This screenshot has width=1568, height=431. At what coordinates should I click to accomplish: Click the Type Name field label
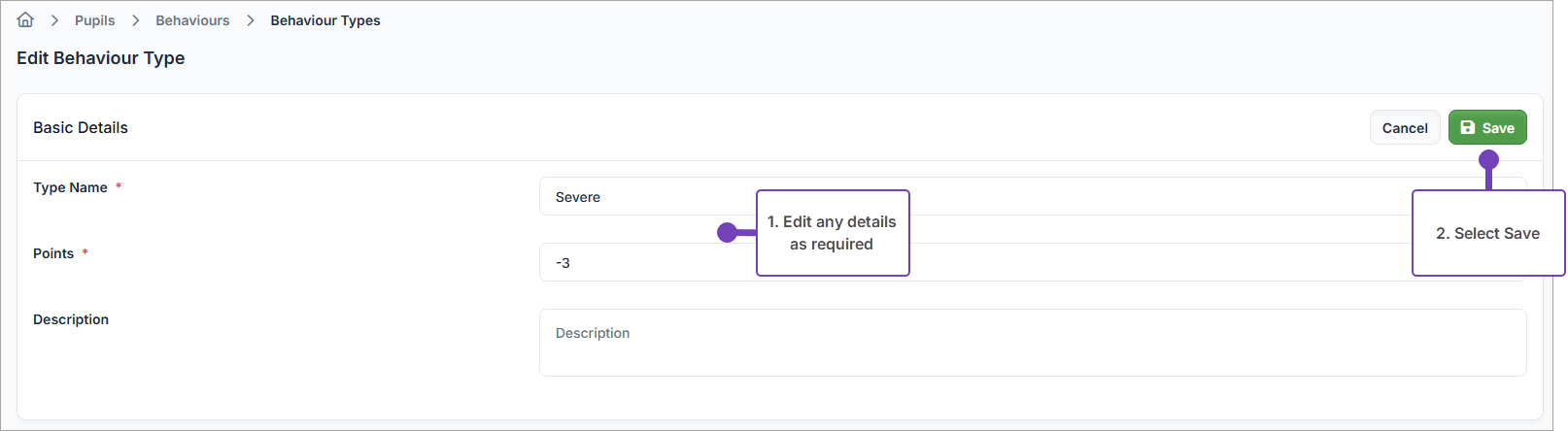70,187
